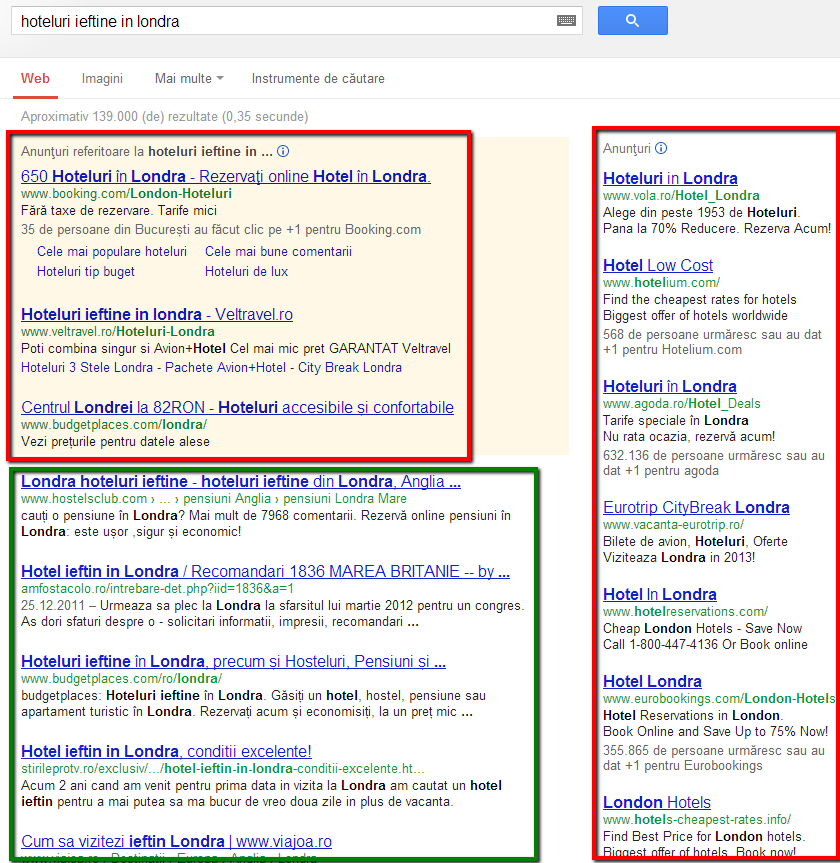Visit the 'Hoteluri de lux' sitelink

click(x=246, y=271)
